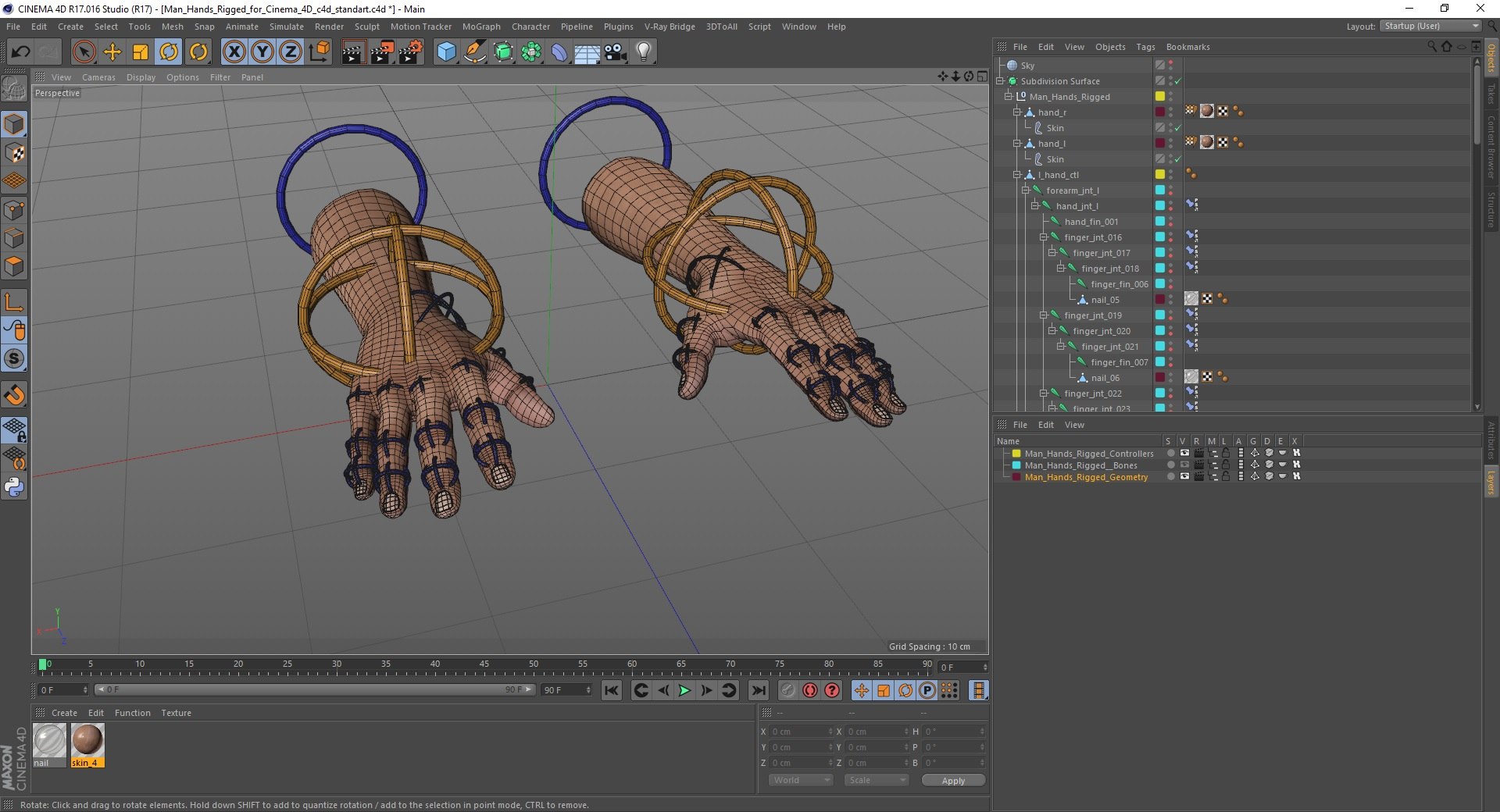Image resolution: width=1500 pixels, height=812 pixels.
Task: Toggle hand_r Skin enable checkmark
Action: coord(1178,128)
